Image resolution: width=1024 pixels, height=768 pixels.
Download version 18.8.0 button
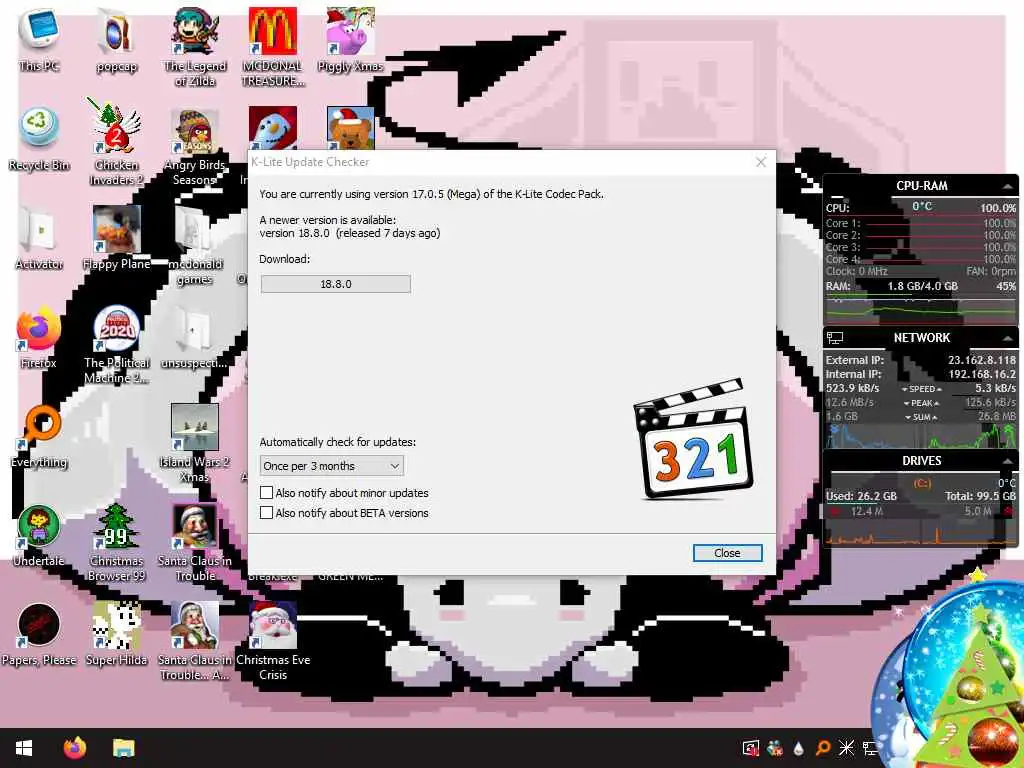[x=336, y=284]
